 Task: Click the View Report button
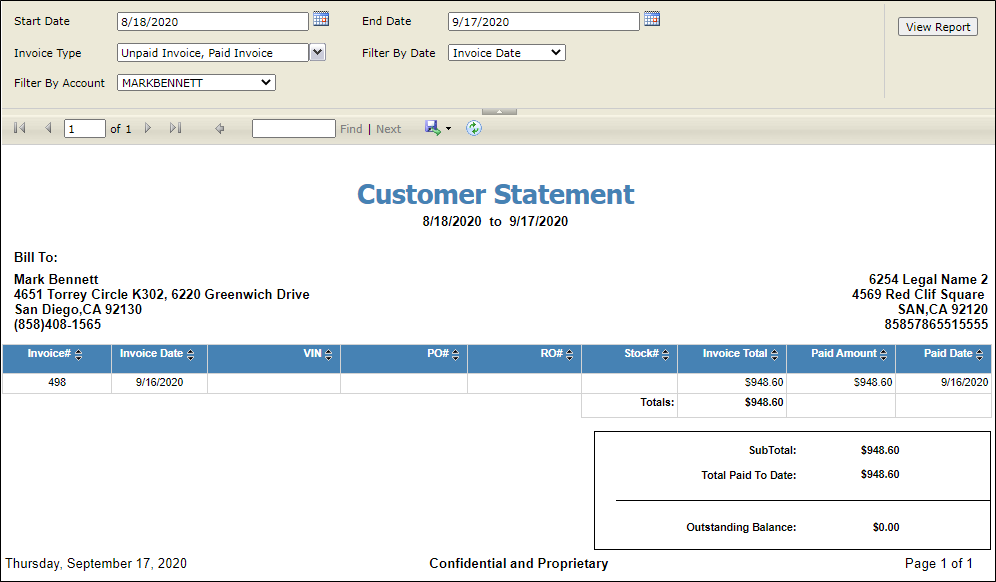[938, 27]
